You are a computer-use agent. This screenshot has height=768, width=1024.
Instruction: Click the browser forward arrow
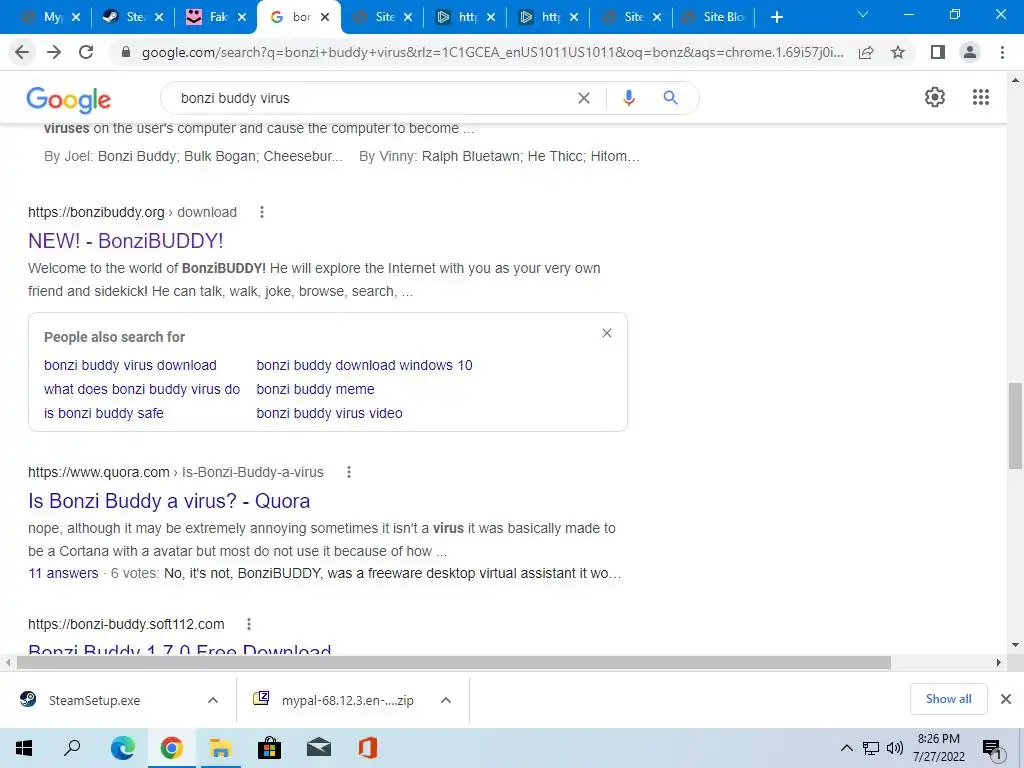click(54, 52)
